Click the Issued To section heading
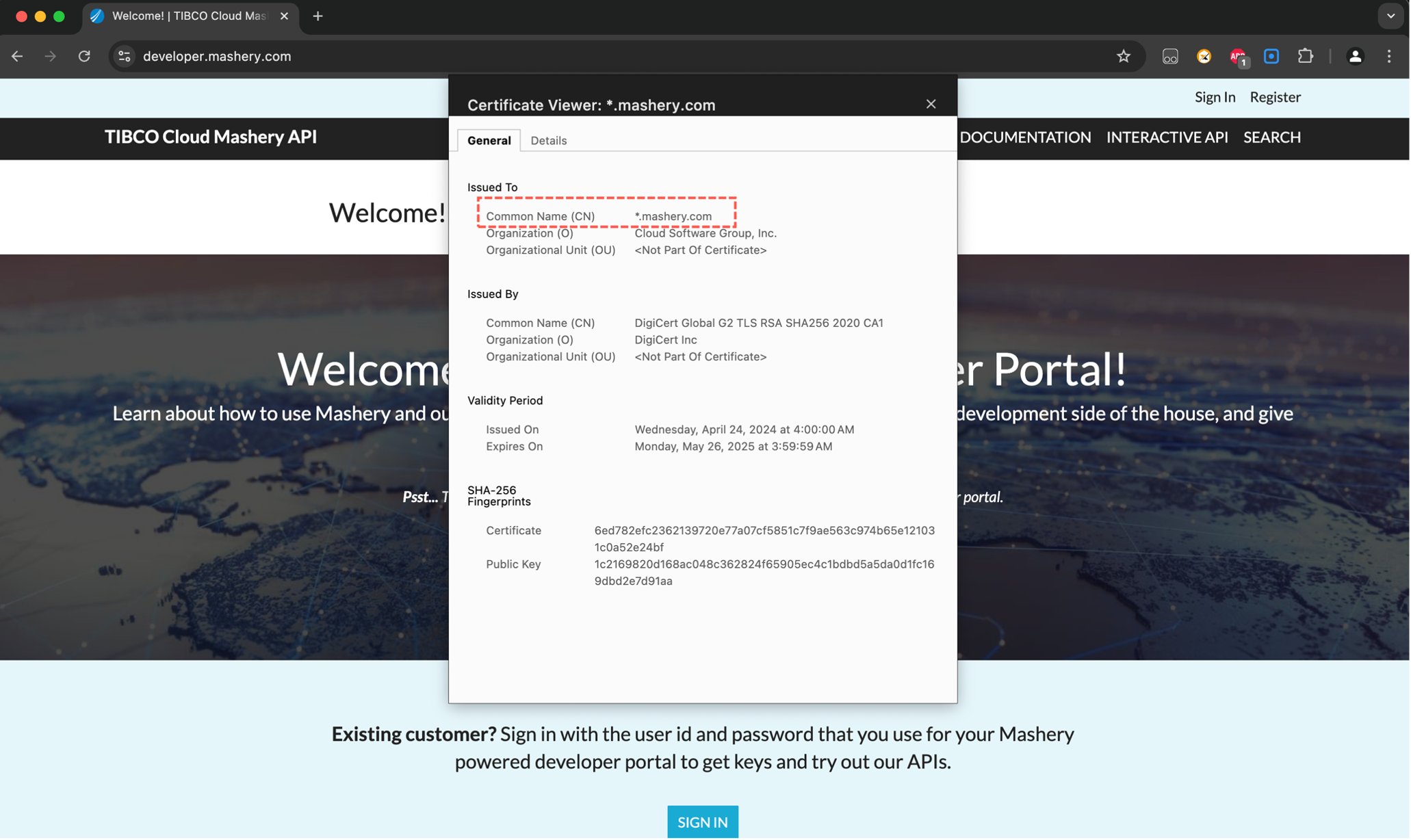The image size is (1411, 840). pyautogui.click(x=493, y=187)
